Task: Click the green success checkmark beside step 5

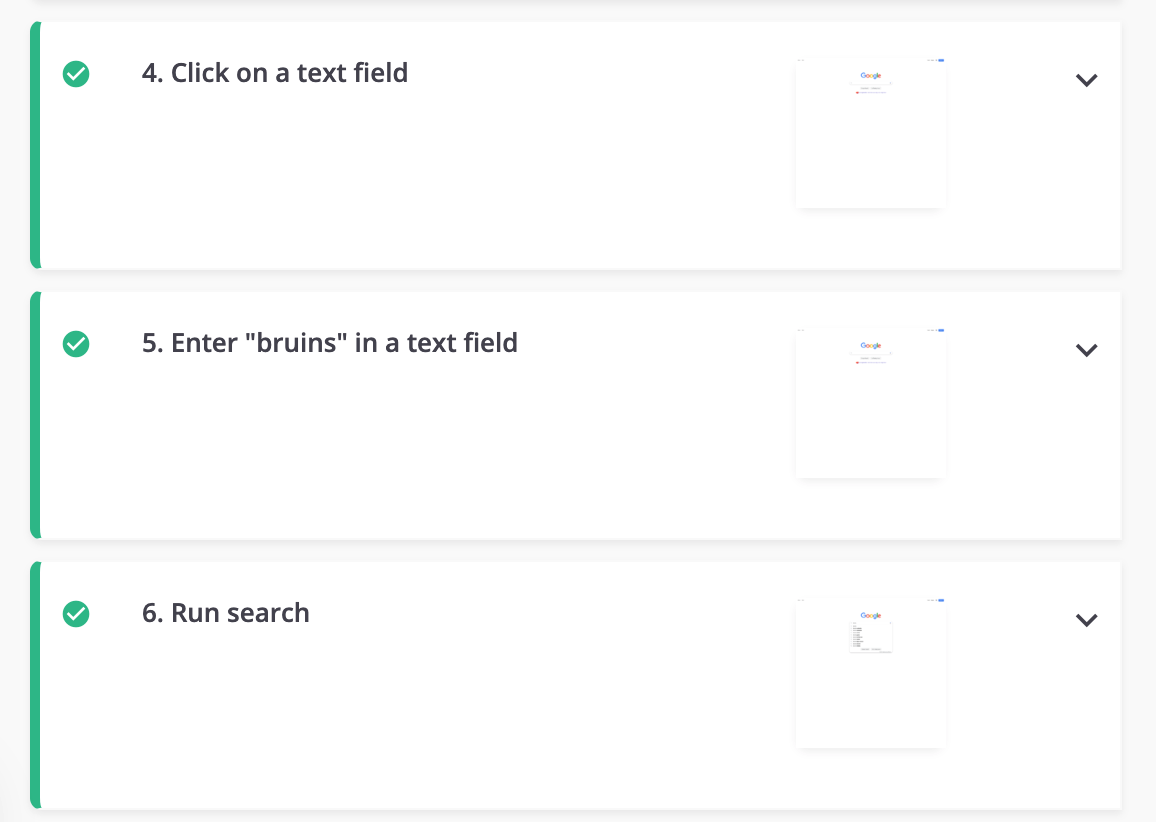Action: click(x=76, y=344)
